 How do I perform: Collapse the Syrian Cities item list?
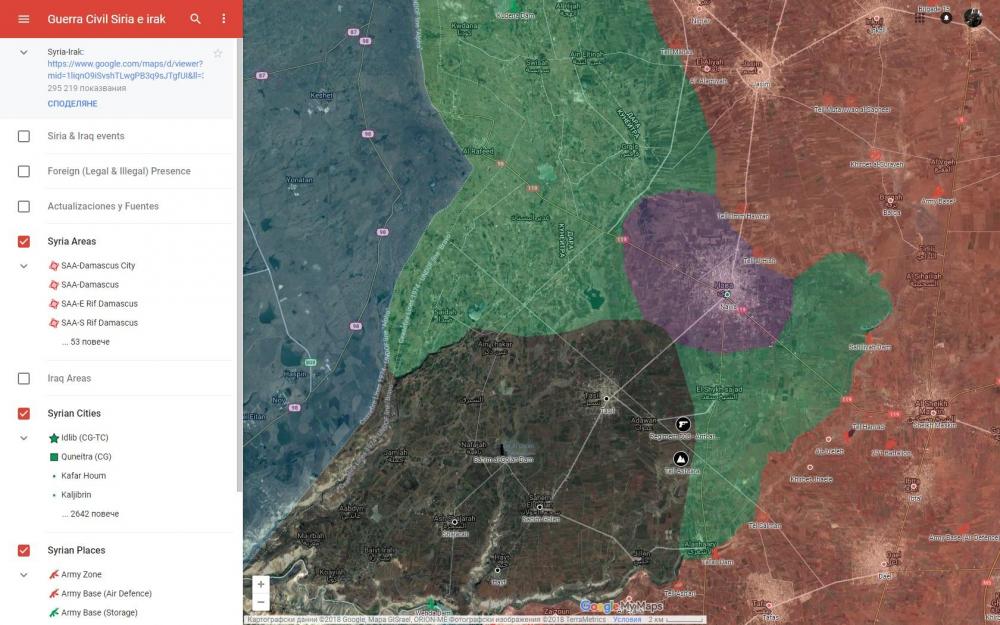(x=24, y=438)
